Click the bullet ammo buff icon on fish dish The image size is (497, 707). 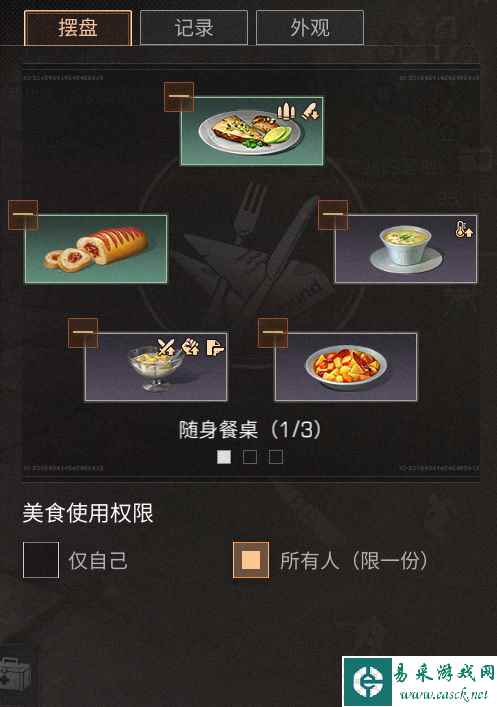tap(285, 110)
